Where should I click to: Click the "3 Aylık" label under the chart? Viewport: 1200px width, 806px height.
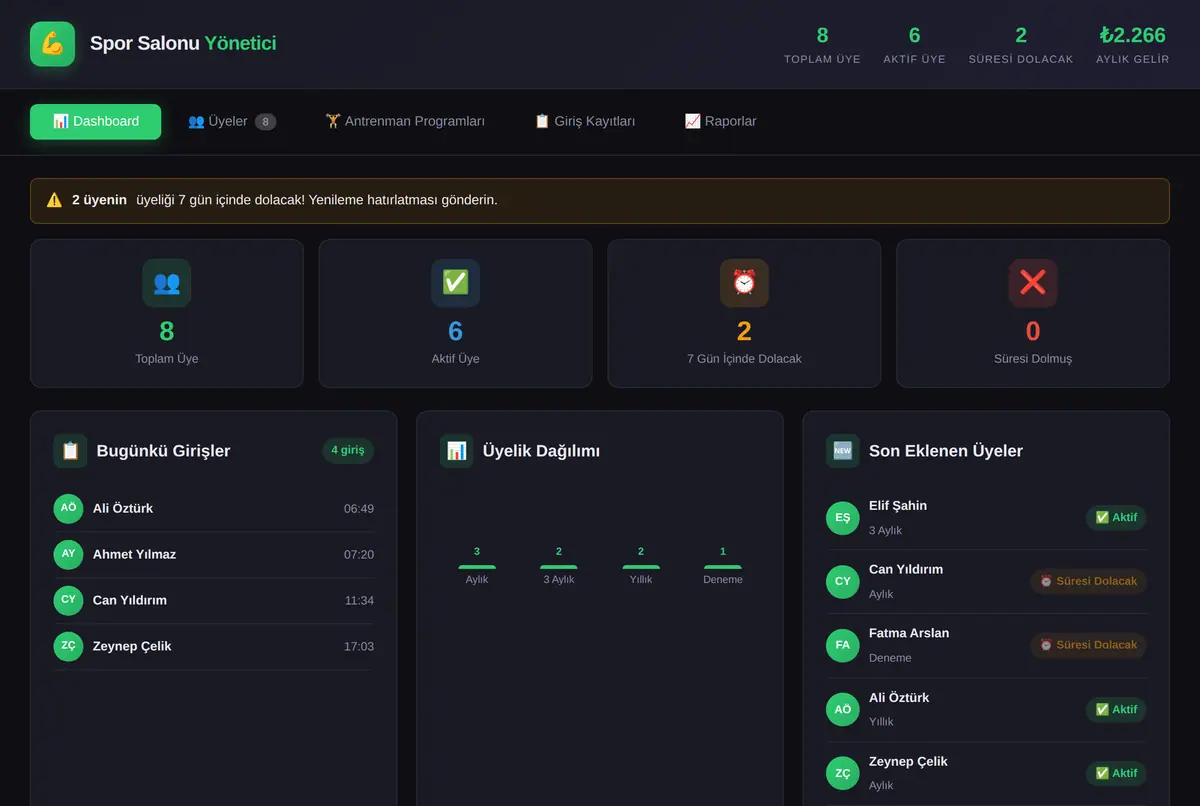click(559, 580)
